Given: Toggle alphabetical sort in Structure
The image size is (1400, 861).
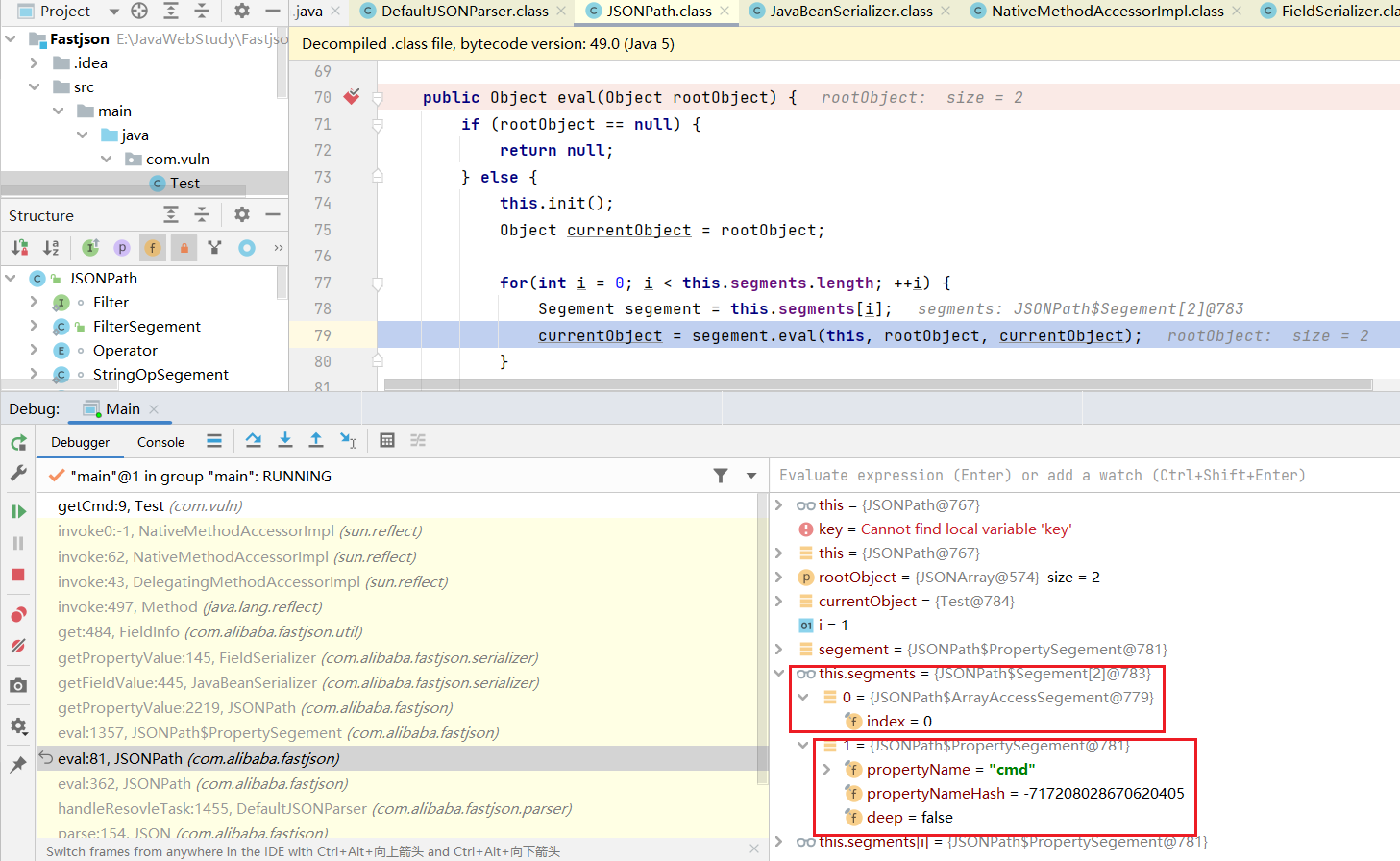Looking at the screenshot, I should click(x=51, y=247).
